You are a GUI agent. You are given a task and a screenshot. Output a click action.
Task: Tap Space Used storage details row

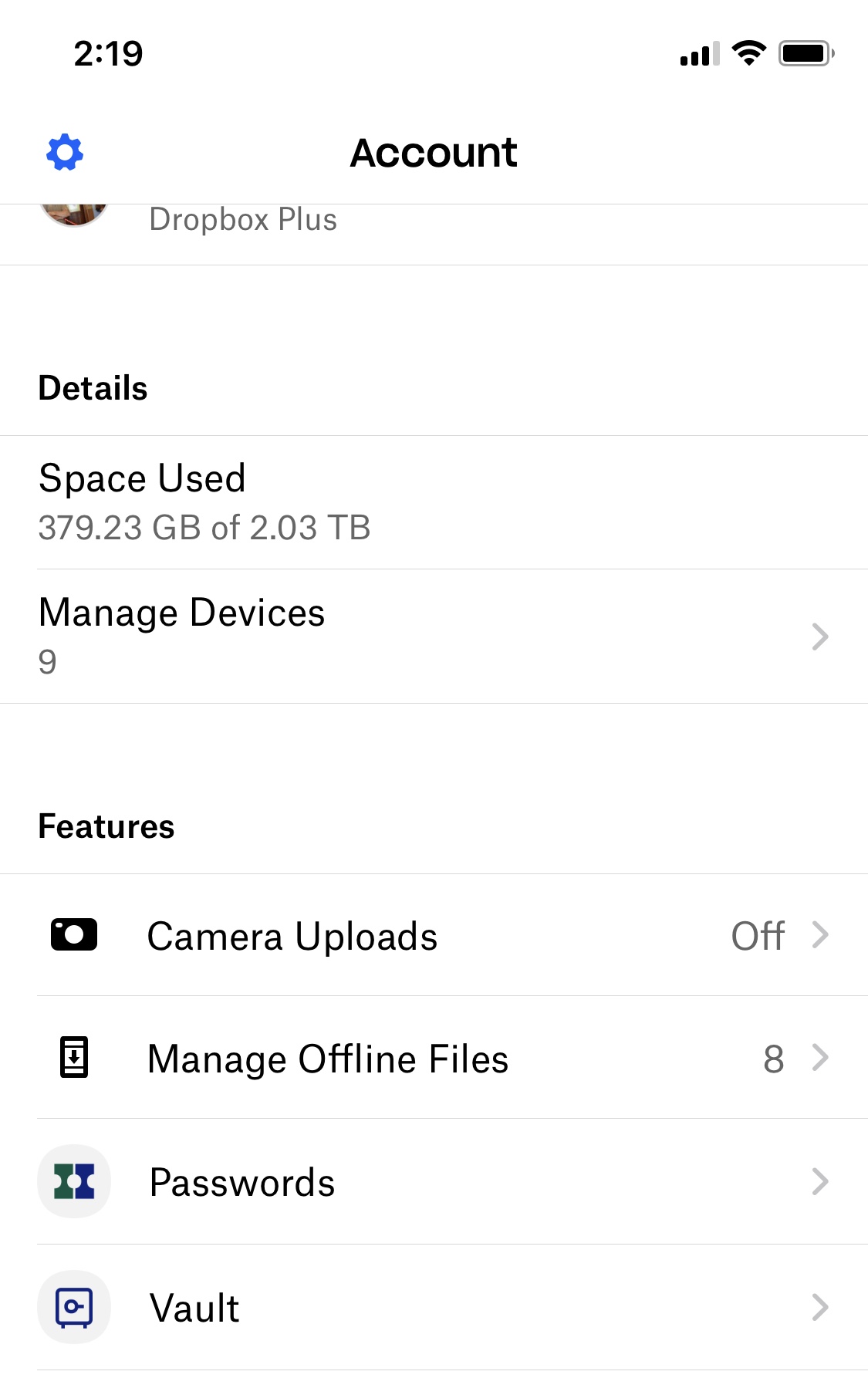204,502
